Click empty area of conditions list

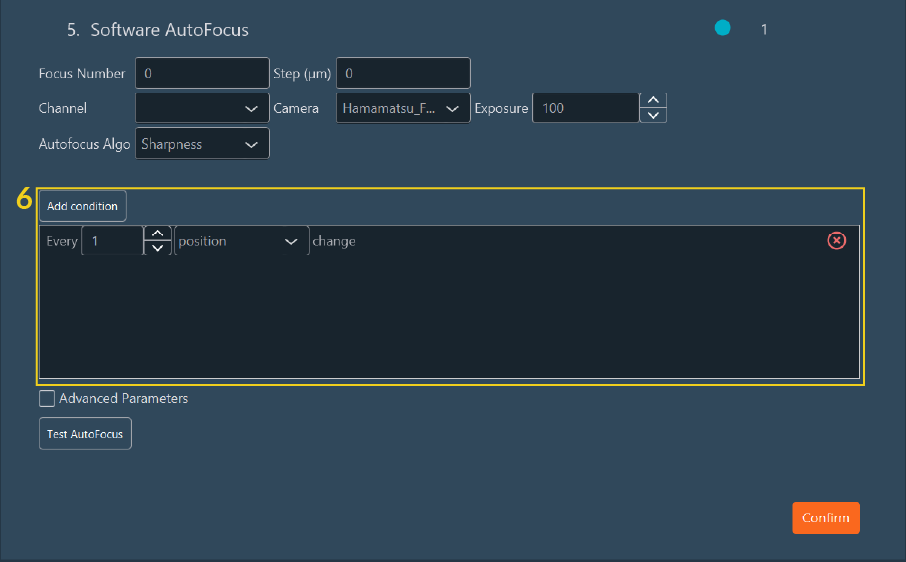pyautogui.click(x=448, y=320)
